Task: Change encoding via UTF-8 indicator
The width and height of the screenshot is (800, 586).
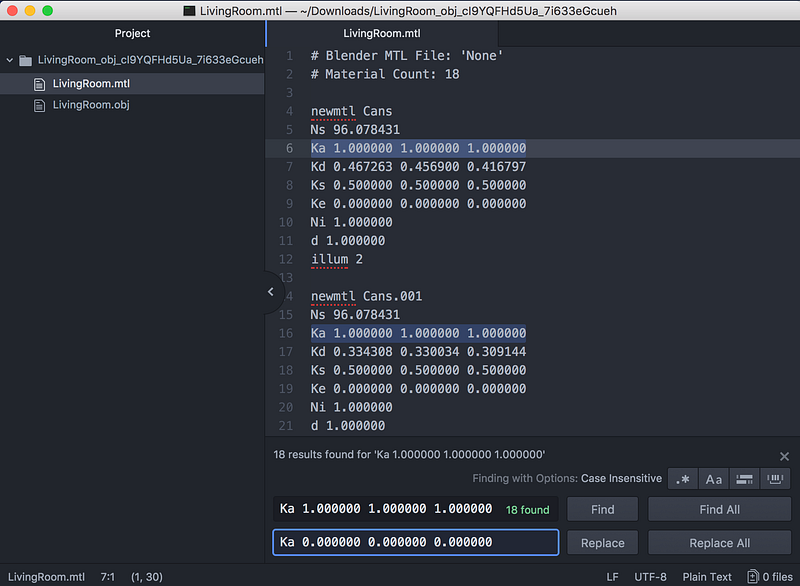Action: pyautogui.click(x=650, y=577)
